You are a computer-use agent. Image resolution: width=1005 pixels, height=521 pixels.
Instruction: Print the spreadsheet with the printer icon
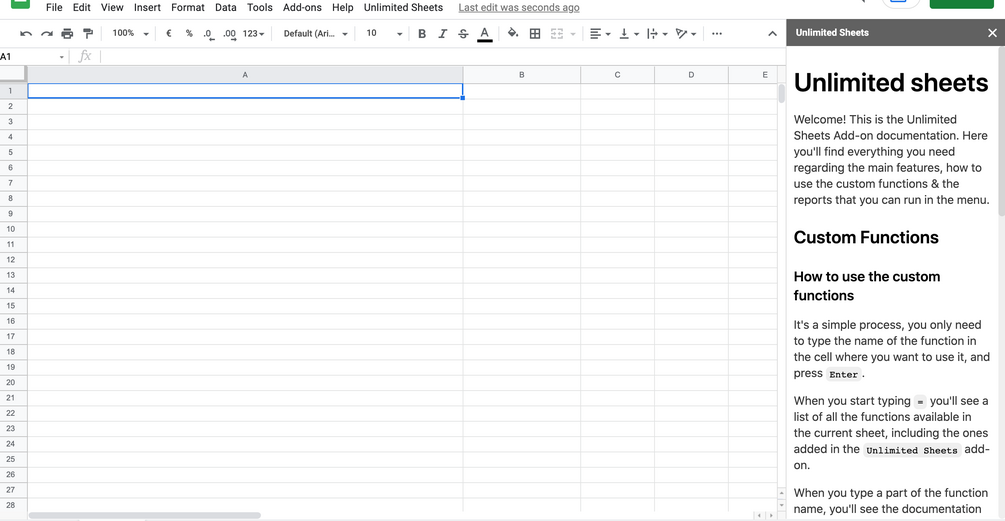[x=67, y=33]
